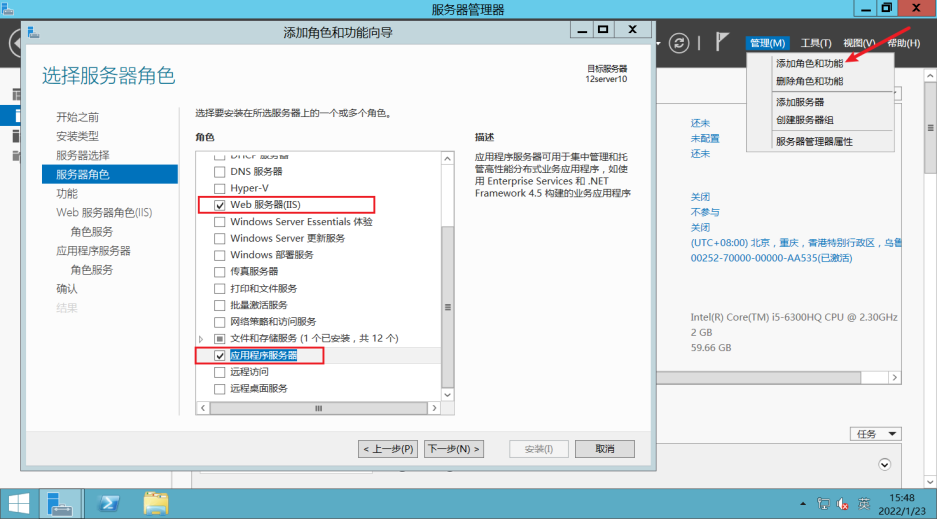Check the 批量激活服务 checkbox
Screen dimensions: 937x519
click(x=219, y=306)
